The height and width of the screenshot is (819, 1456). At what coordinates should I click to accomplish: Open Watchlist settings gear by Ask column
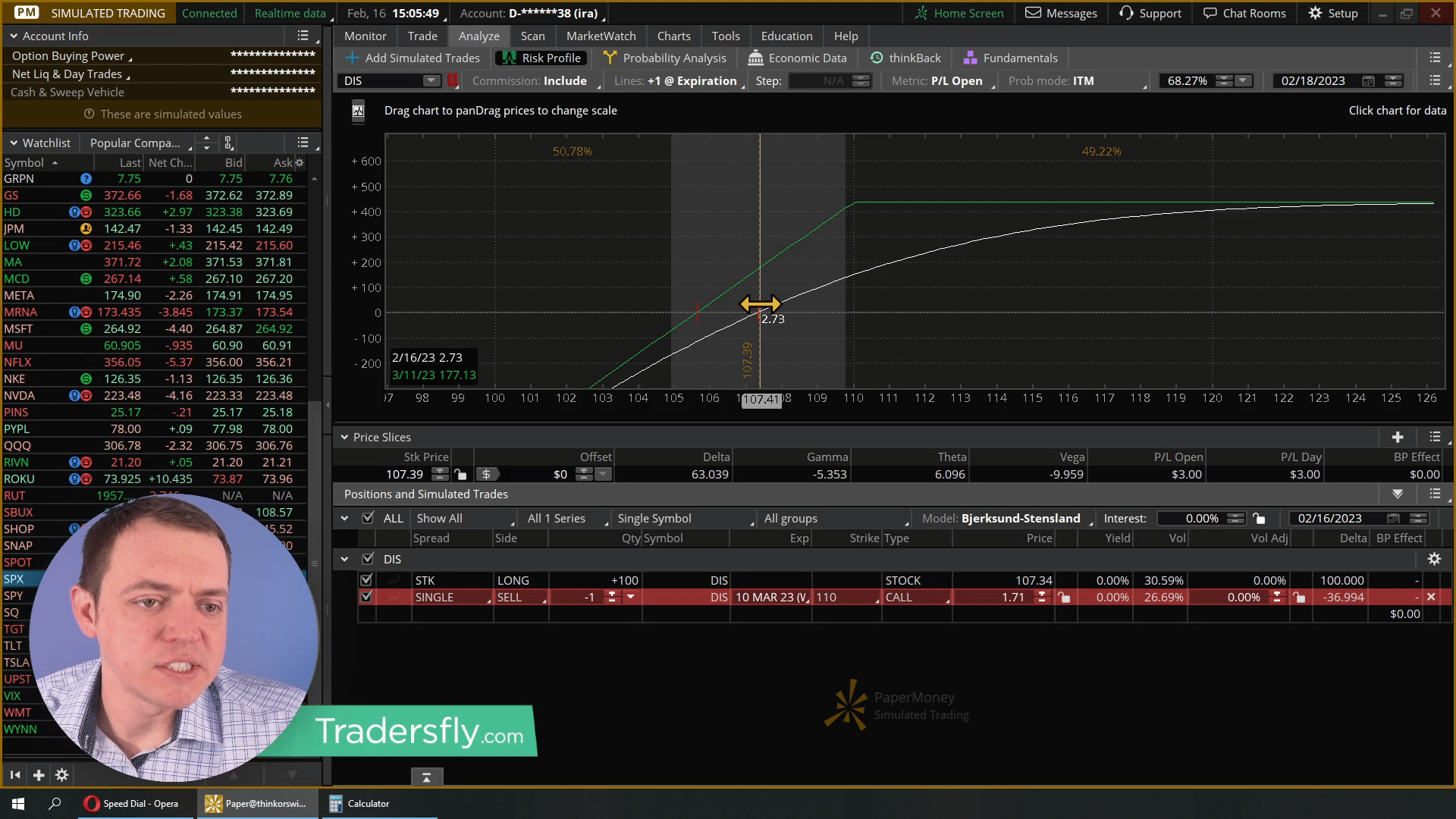click(x=300, y=162)
